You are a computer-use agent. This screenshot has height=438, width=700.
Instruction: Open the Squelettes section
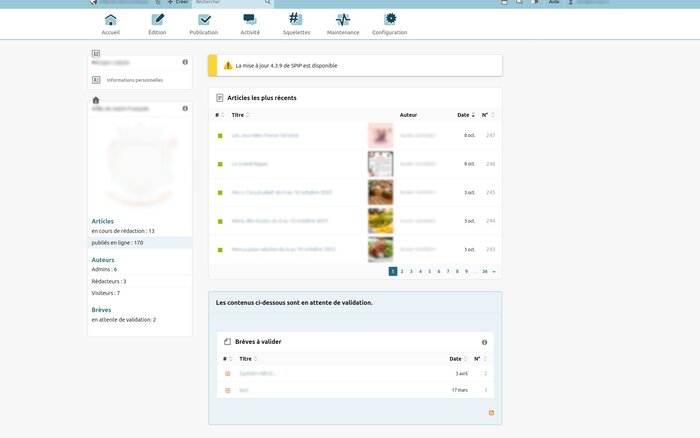295,24
